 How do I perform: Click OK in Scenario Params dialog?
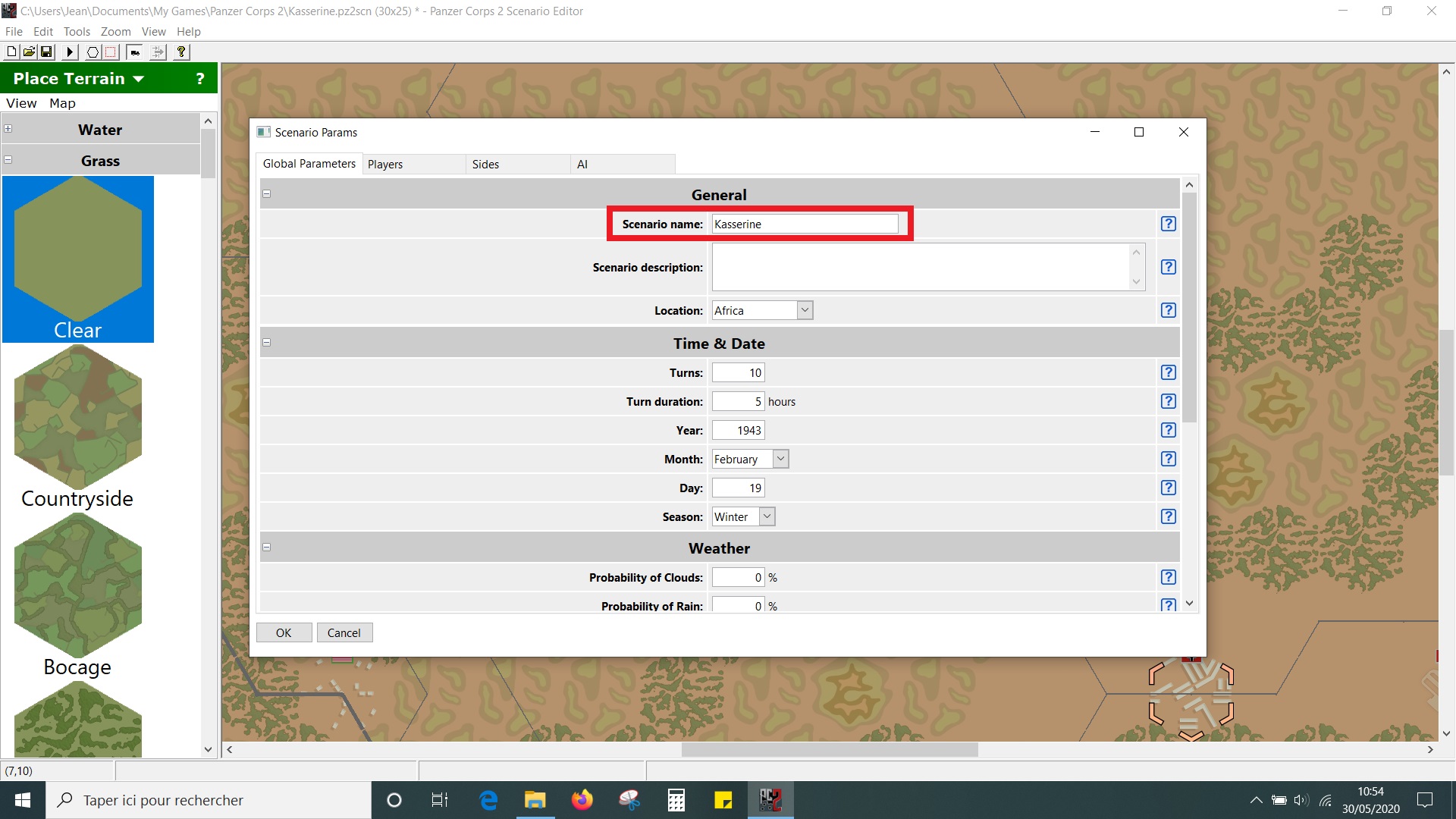pos(284,632)
